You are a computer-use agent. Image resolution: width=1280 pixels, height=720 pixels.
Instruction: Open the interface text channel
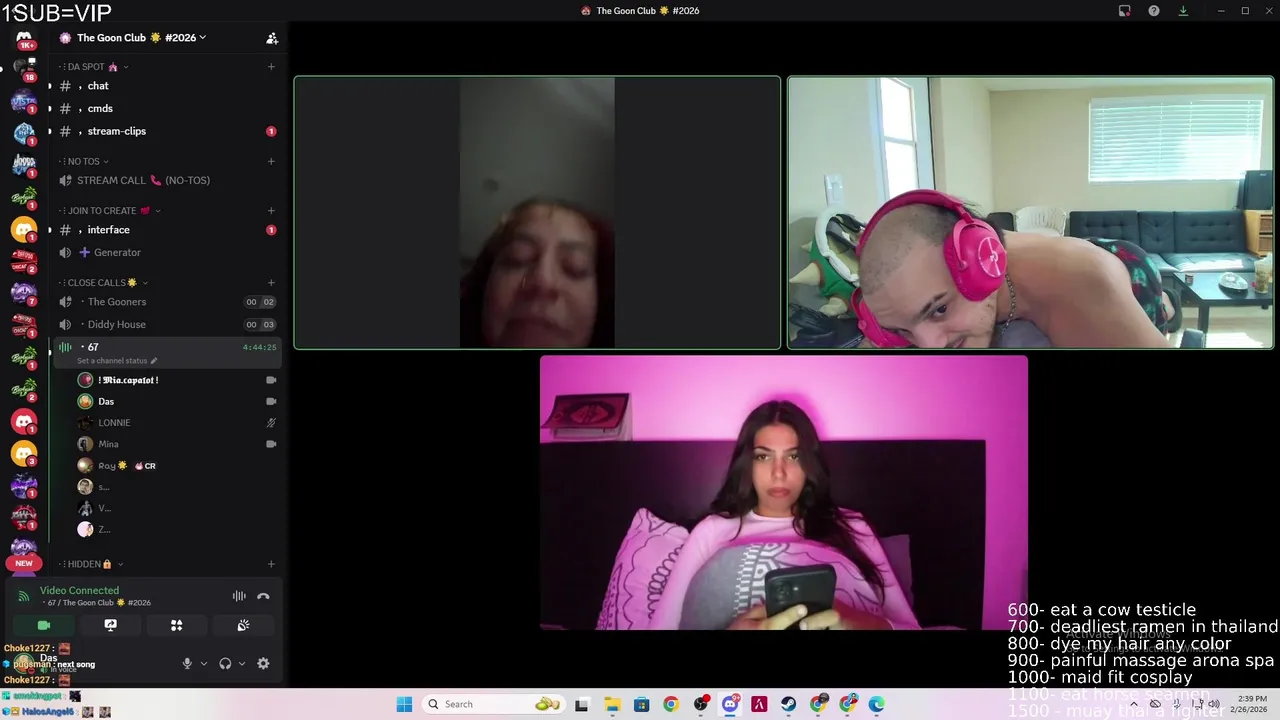pos(166,230)
